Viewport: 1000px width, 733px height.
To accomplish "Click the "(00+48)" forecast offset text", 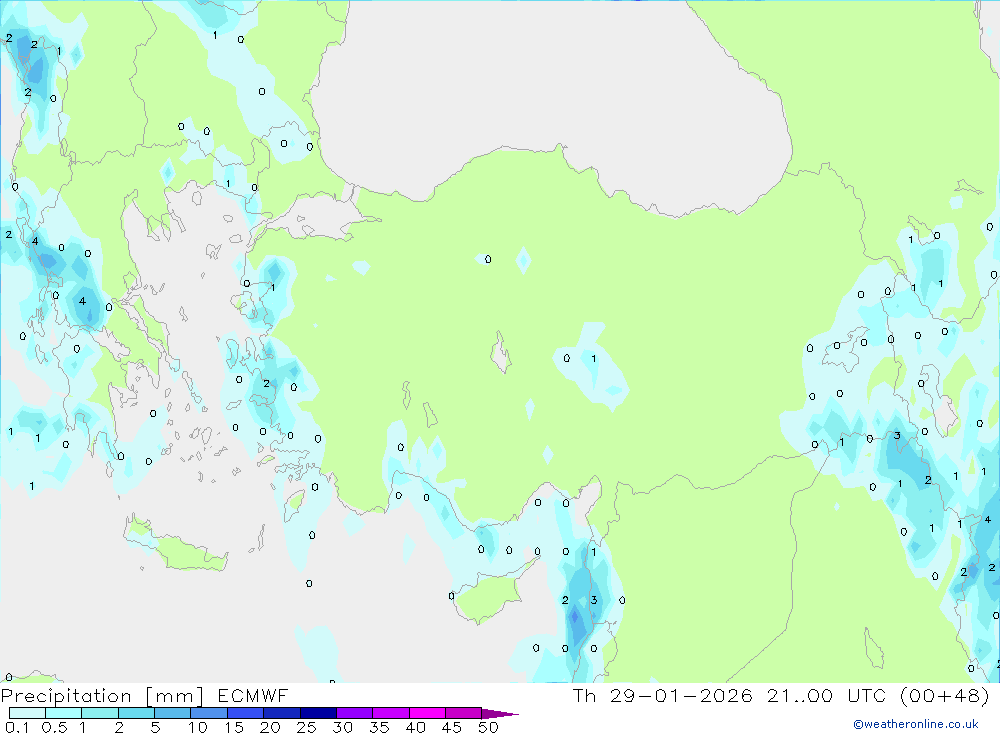I will click(945, 695).
